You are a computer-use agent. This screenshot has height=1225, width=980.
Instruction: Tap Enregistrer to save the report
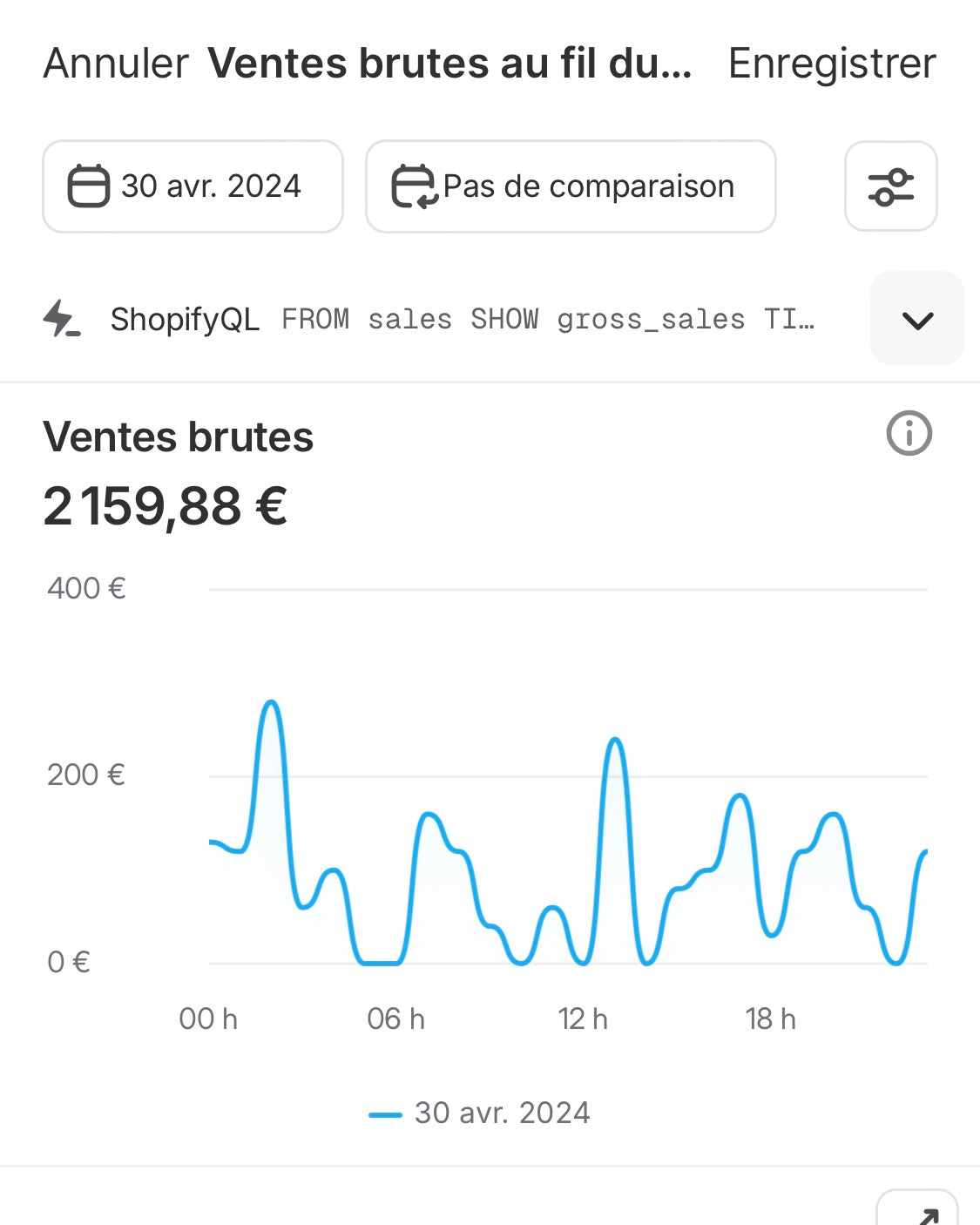click(x=832, y=64)
